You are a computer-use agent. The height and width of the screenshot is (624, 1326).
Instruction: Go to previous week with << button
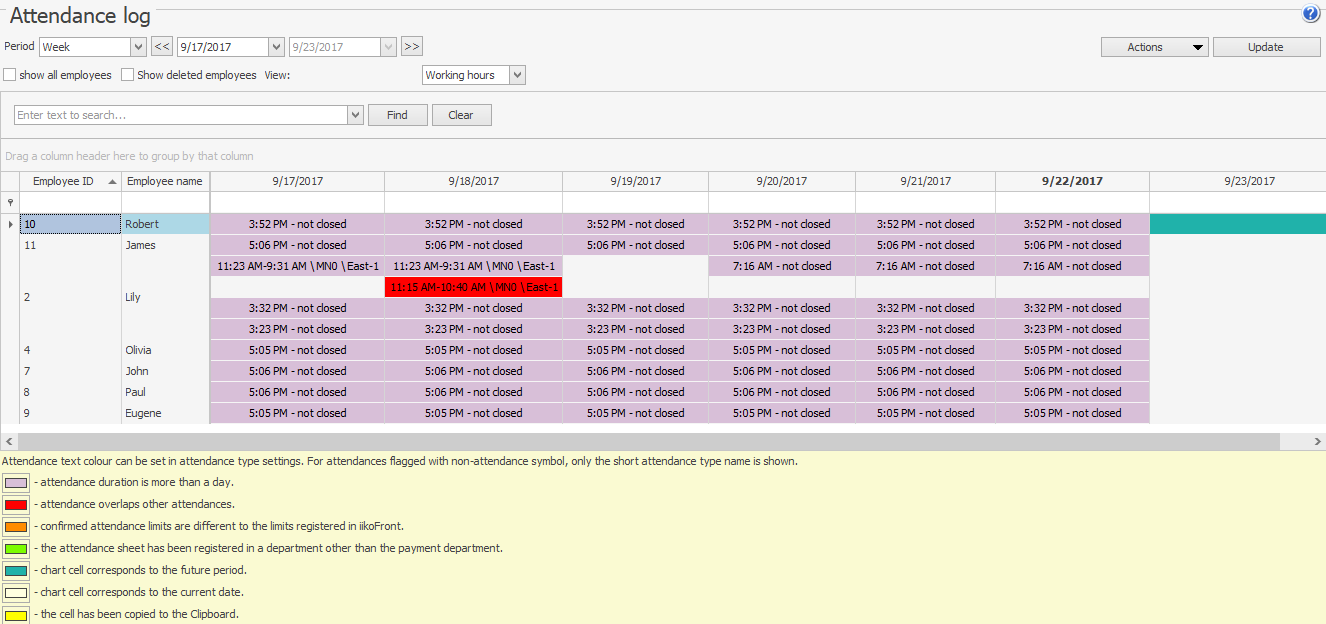(x=162, y=46)
